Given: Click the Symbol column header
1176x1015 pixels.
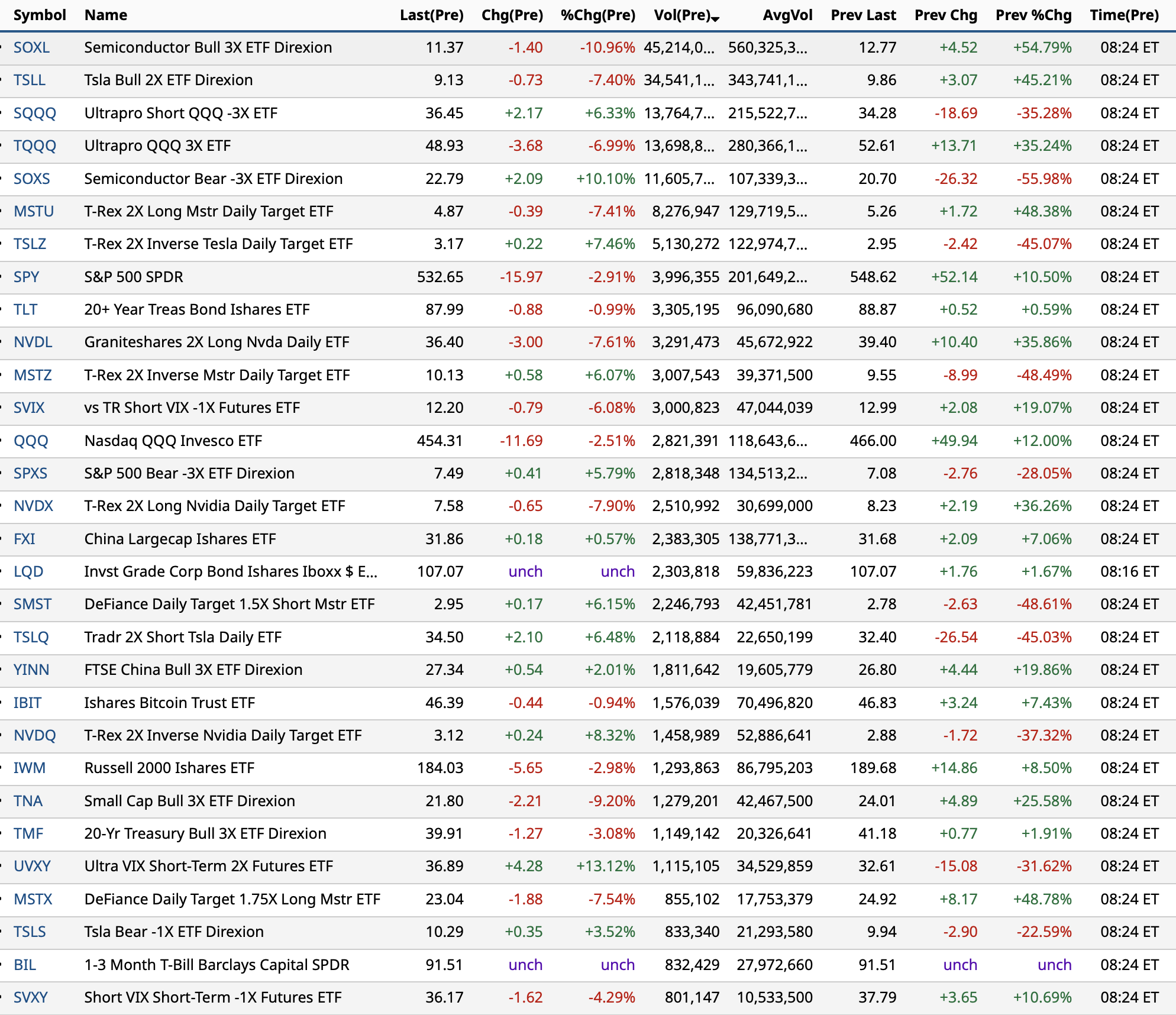Looking at the screenshot, I should point(39,15).
